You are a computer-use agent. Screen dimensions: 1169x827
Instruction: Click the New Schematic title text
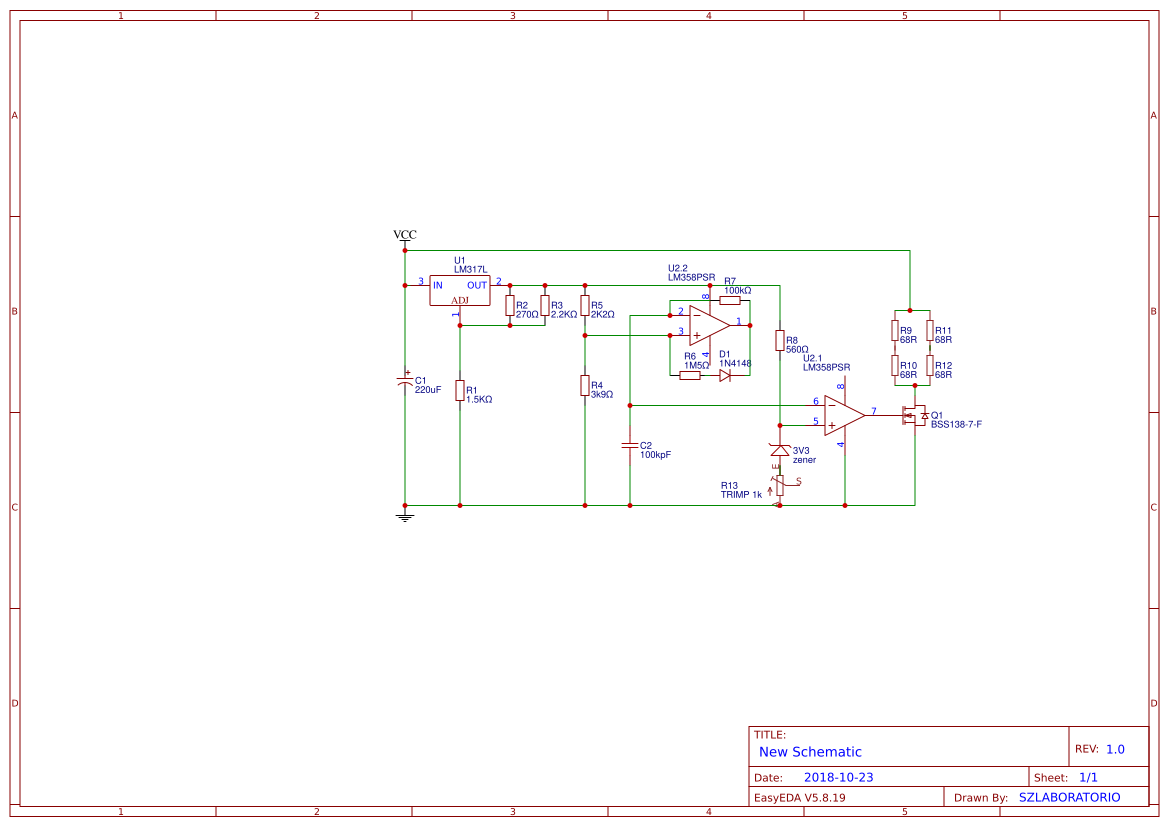810,752
